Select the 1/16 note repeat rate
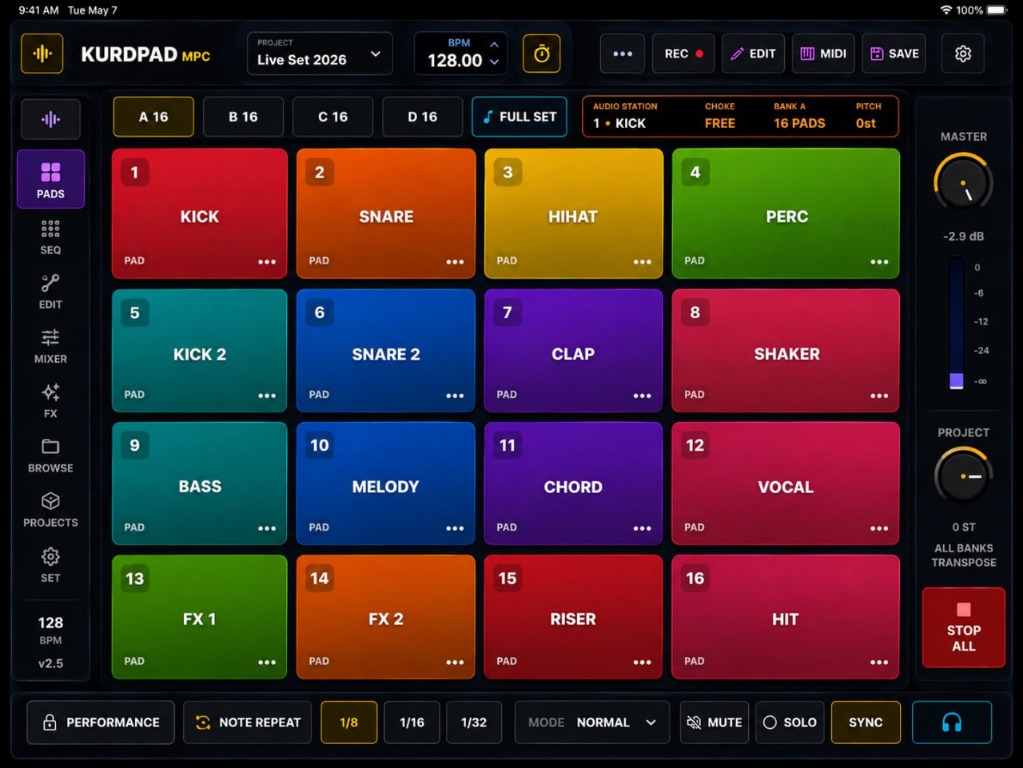 [x=412, y=722]
